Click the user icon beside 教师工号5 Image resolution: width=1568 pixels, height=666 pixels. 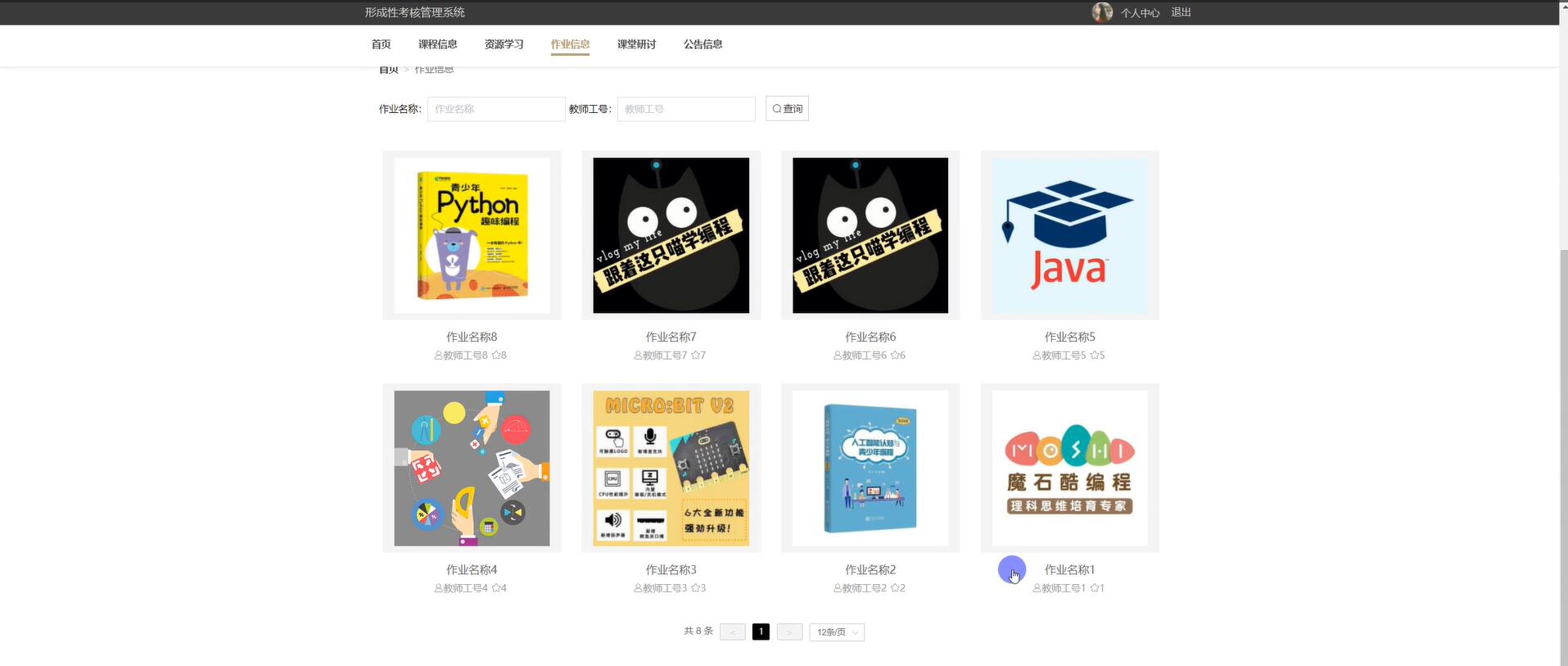click(1037, 356)
